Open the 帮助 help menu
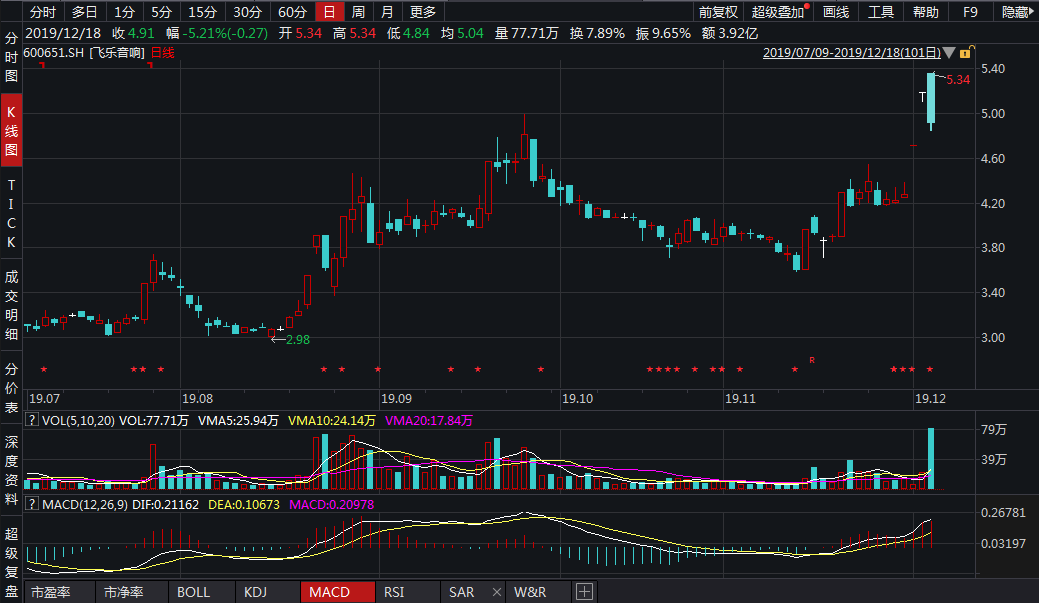Image resolution: width=1039 pixels, height=603 pixels. click(x=926, y=12)
